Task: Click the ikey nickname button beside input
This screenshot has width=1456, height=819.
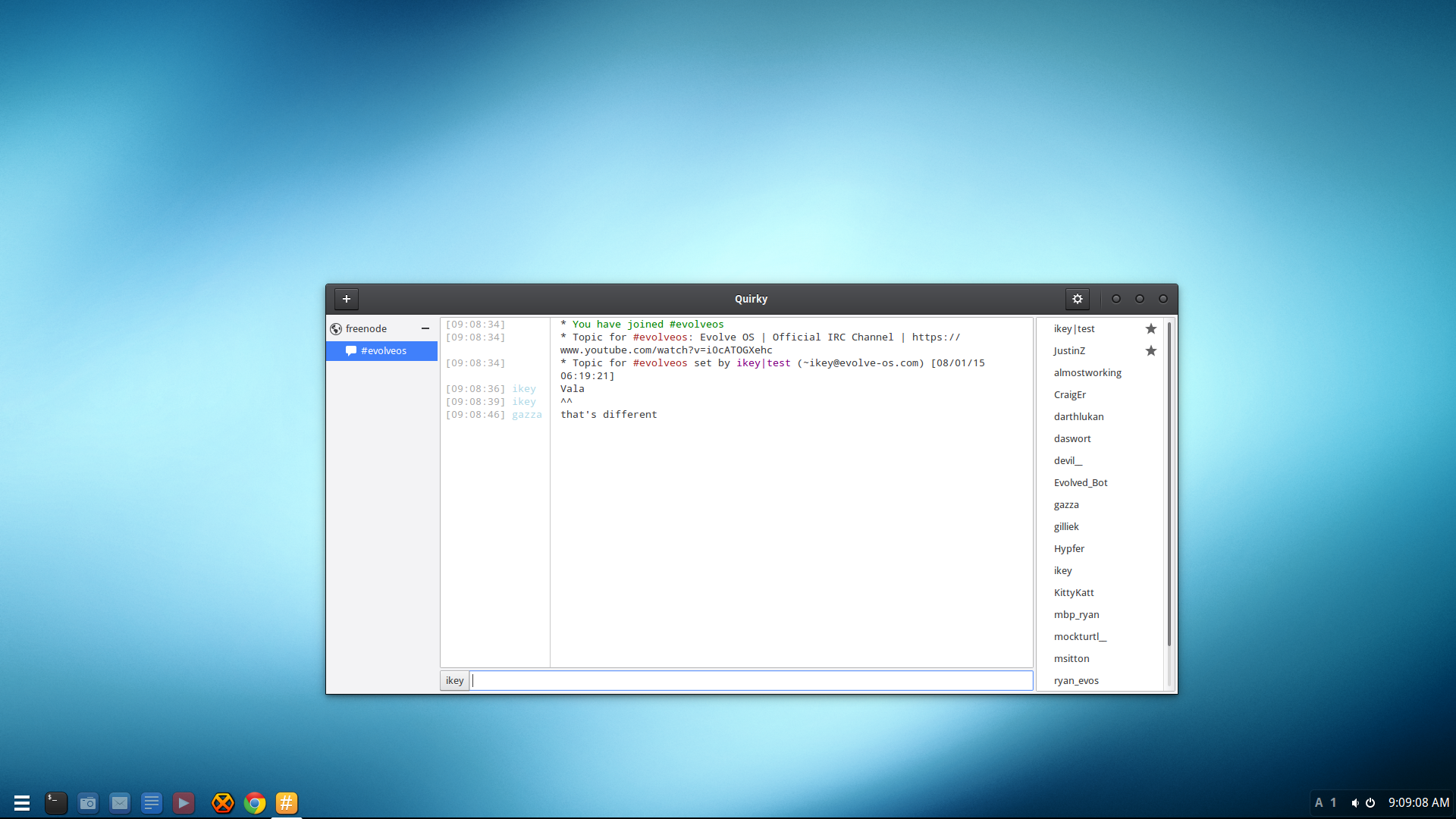Action: (x=454, y=680)
